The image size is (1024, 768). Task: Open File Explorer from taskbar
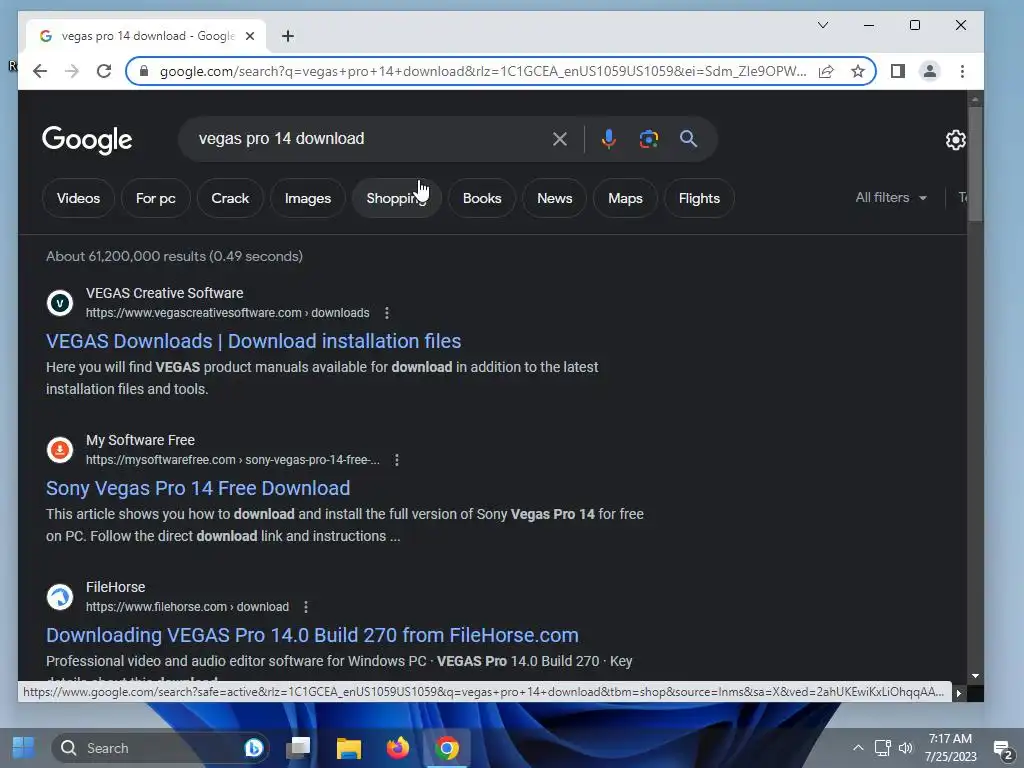(349, 748)
